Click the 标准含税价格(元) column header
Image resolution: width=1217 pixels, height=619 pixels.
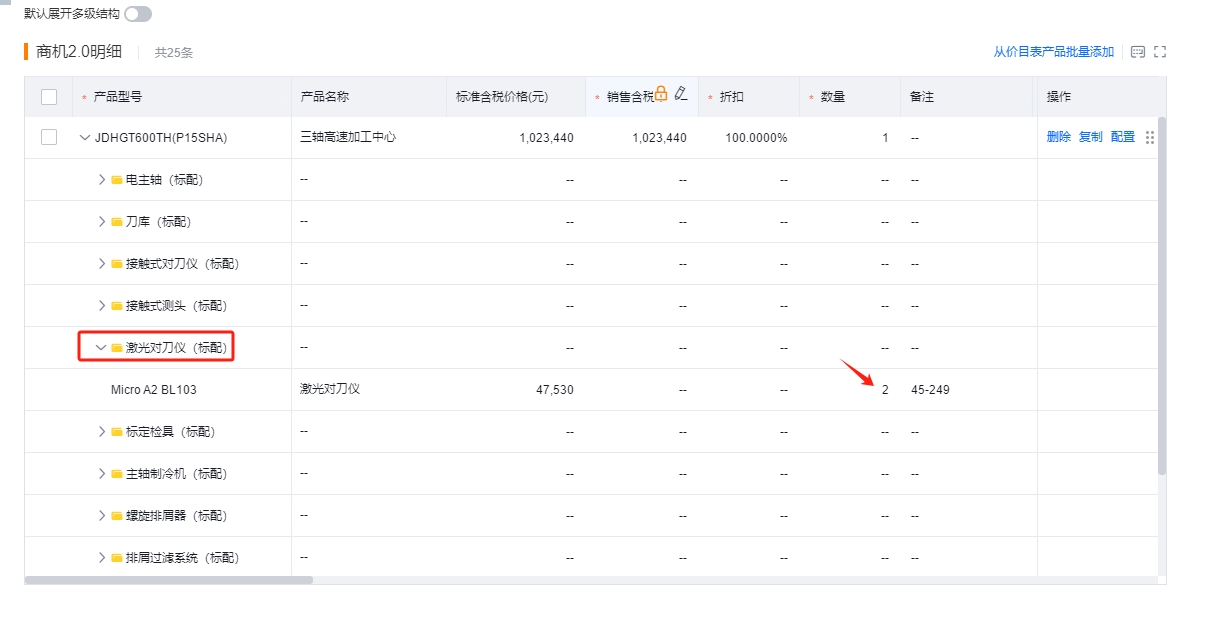[502, 97]
